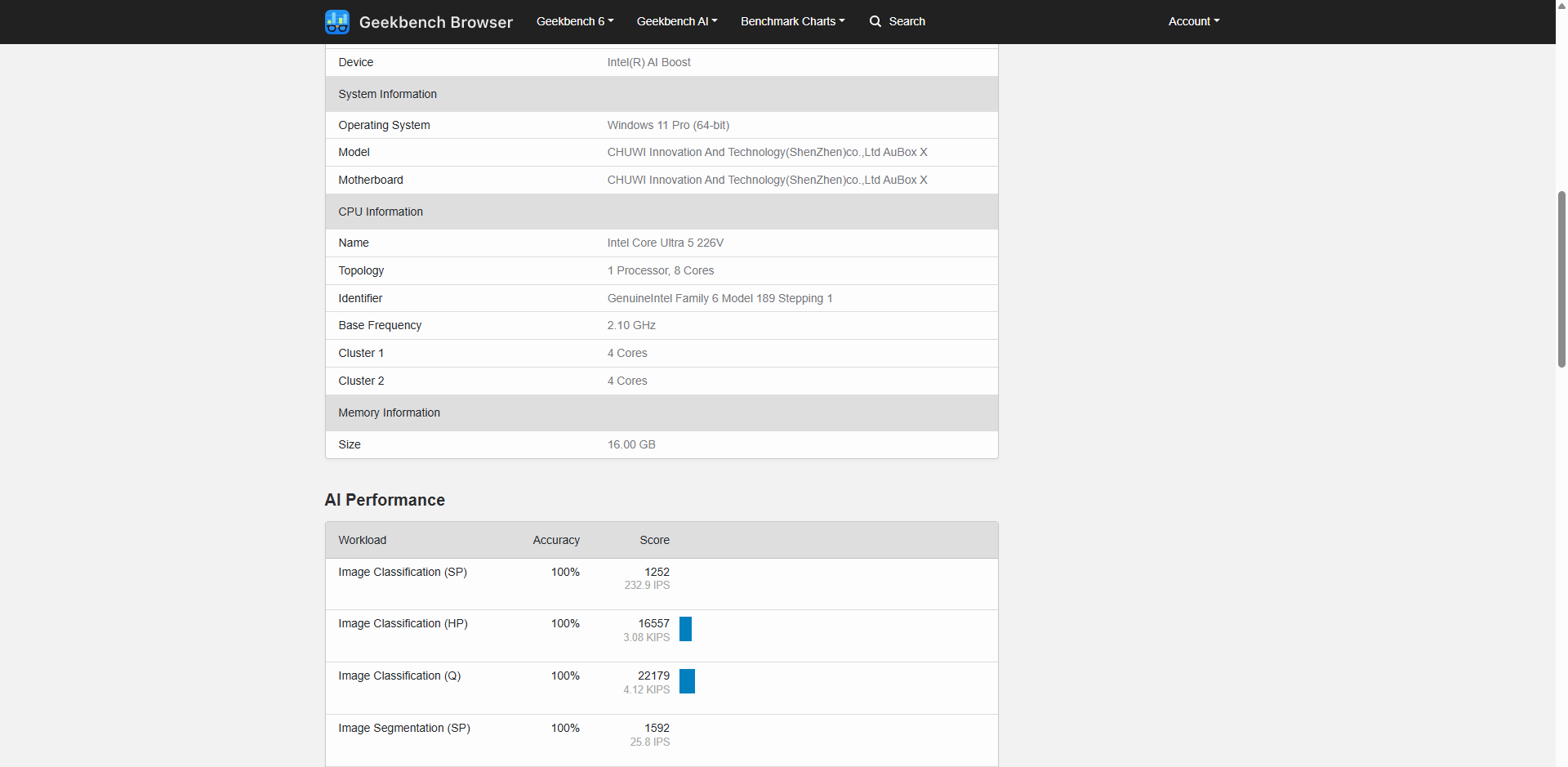Open the Benchmark Charts dropdown

coord(792,21)
